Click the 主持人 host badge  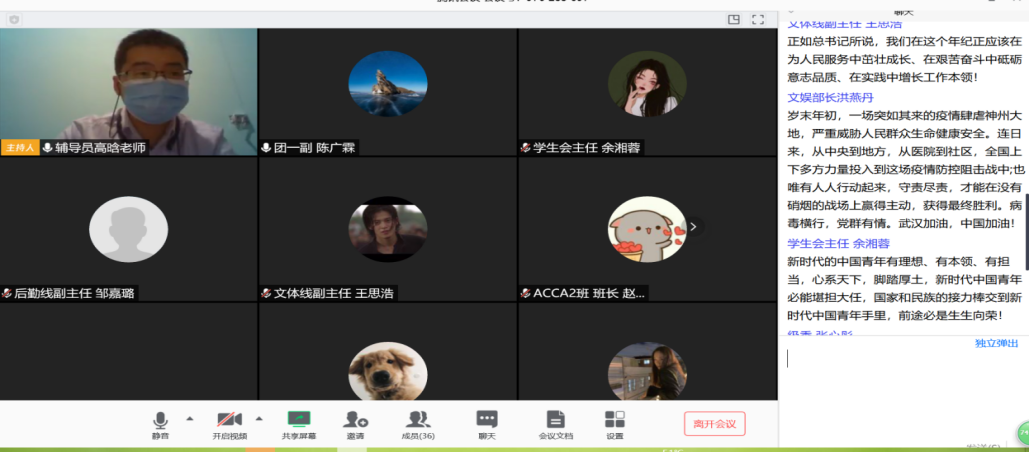[20, 148]
